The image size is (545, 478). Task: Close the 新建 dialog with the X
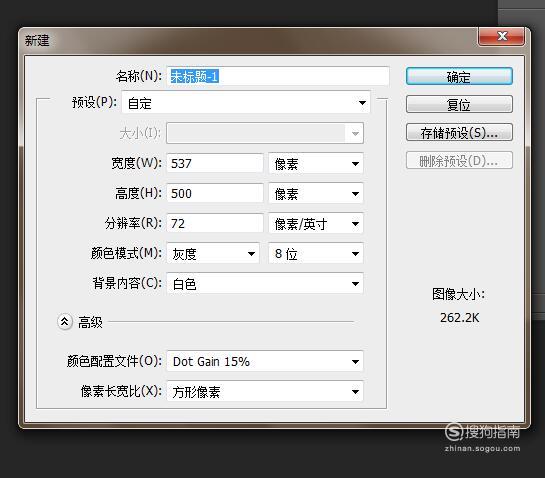click(502, 36)
